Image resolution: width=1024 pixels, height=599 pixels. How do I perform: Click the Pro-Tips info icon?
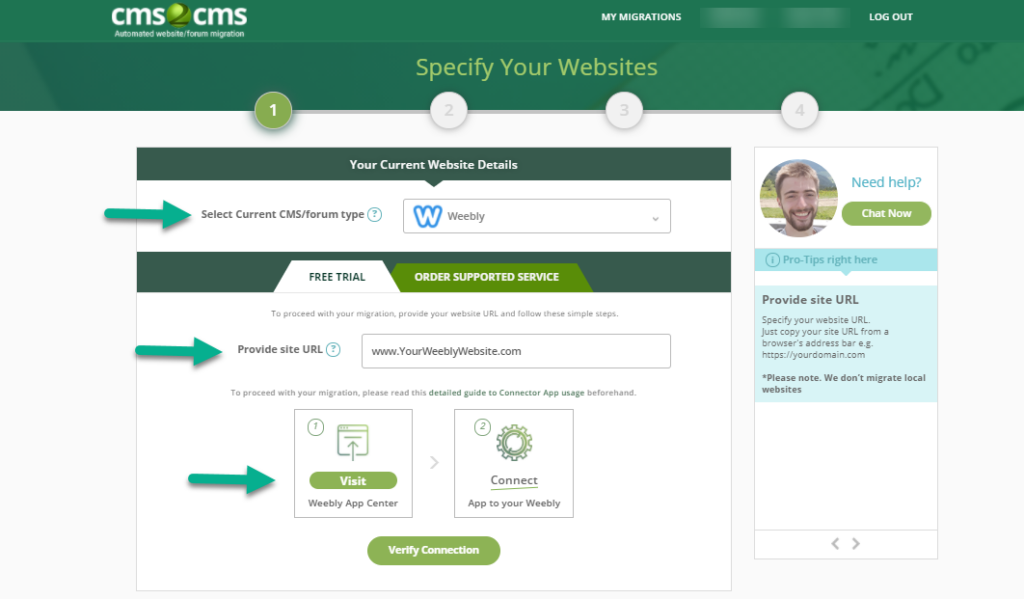(772, 260)
